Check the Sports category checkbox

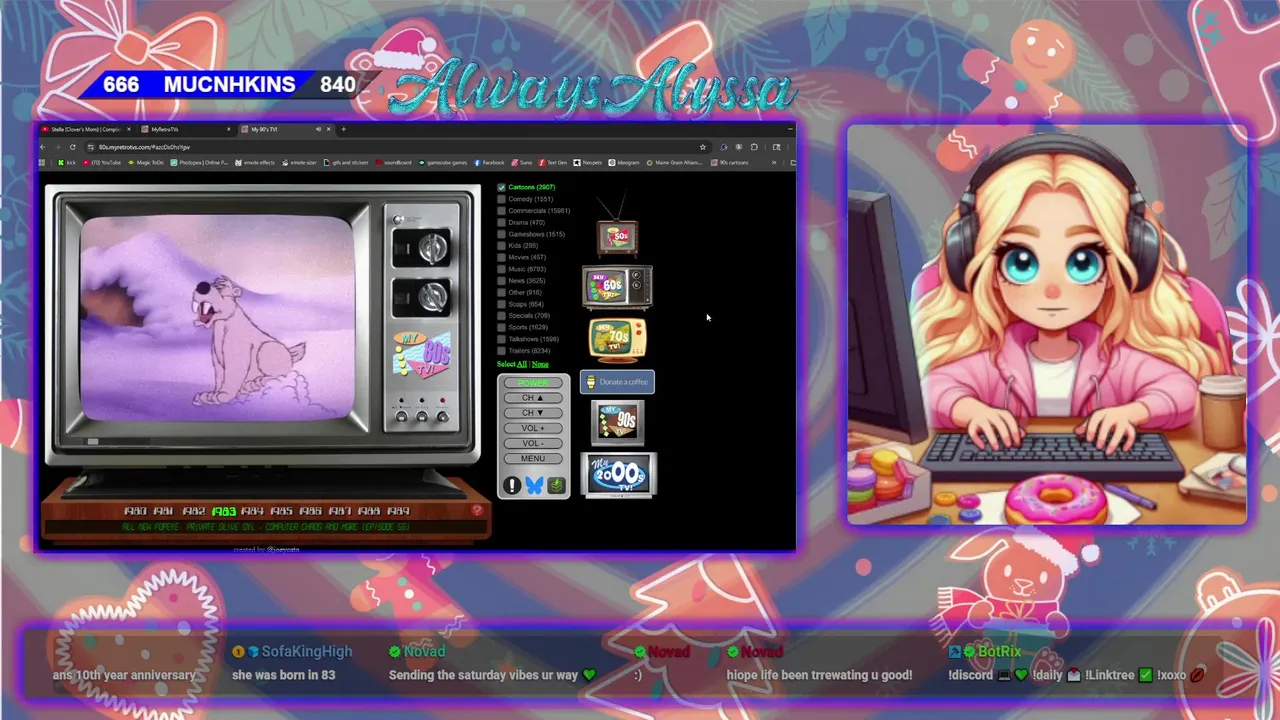502,327
